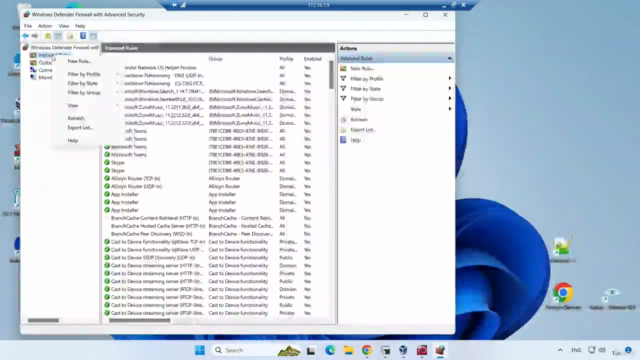Choose New Rule in the context menu

click(x=79, y=61)
